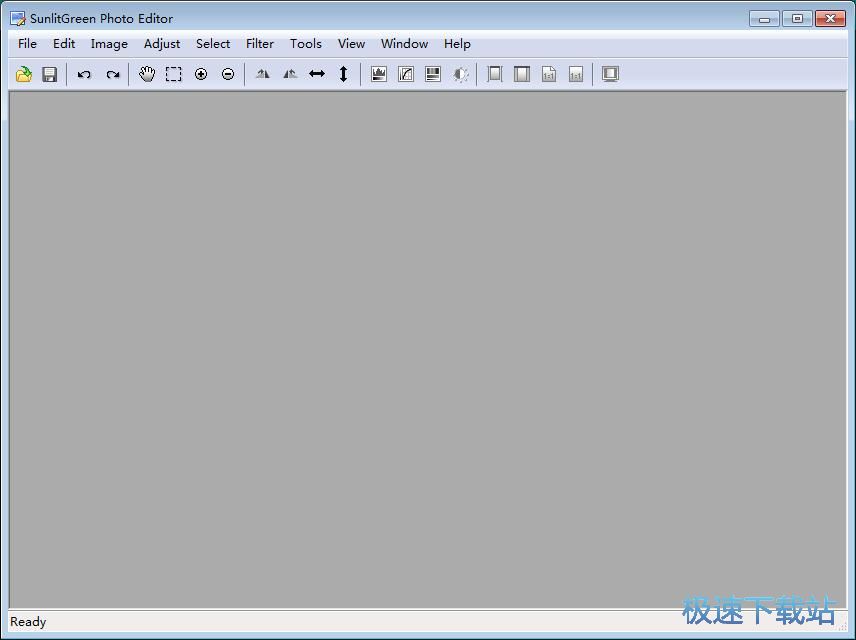This screenshot has height=640, width=856.
Task: Open the Image menu
Action: 109,44
